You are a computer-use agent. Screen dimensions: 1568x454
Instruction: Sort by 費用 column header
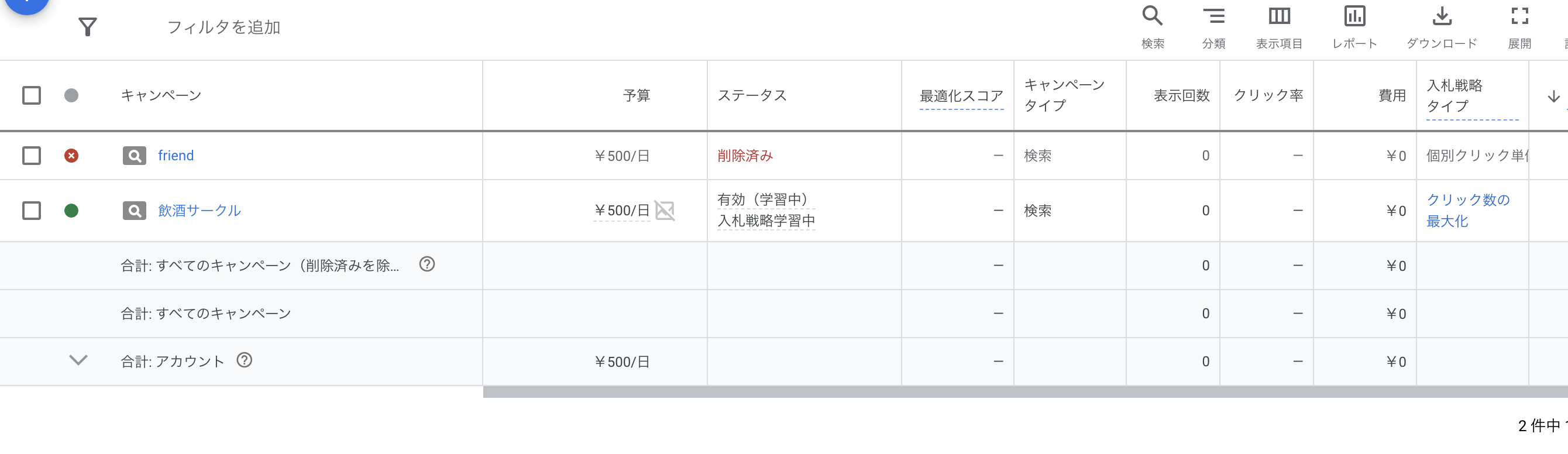tap(1391, 95)
